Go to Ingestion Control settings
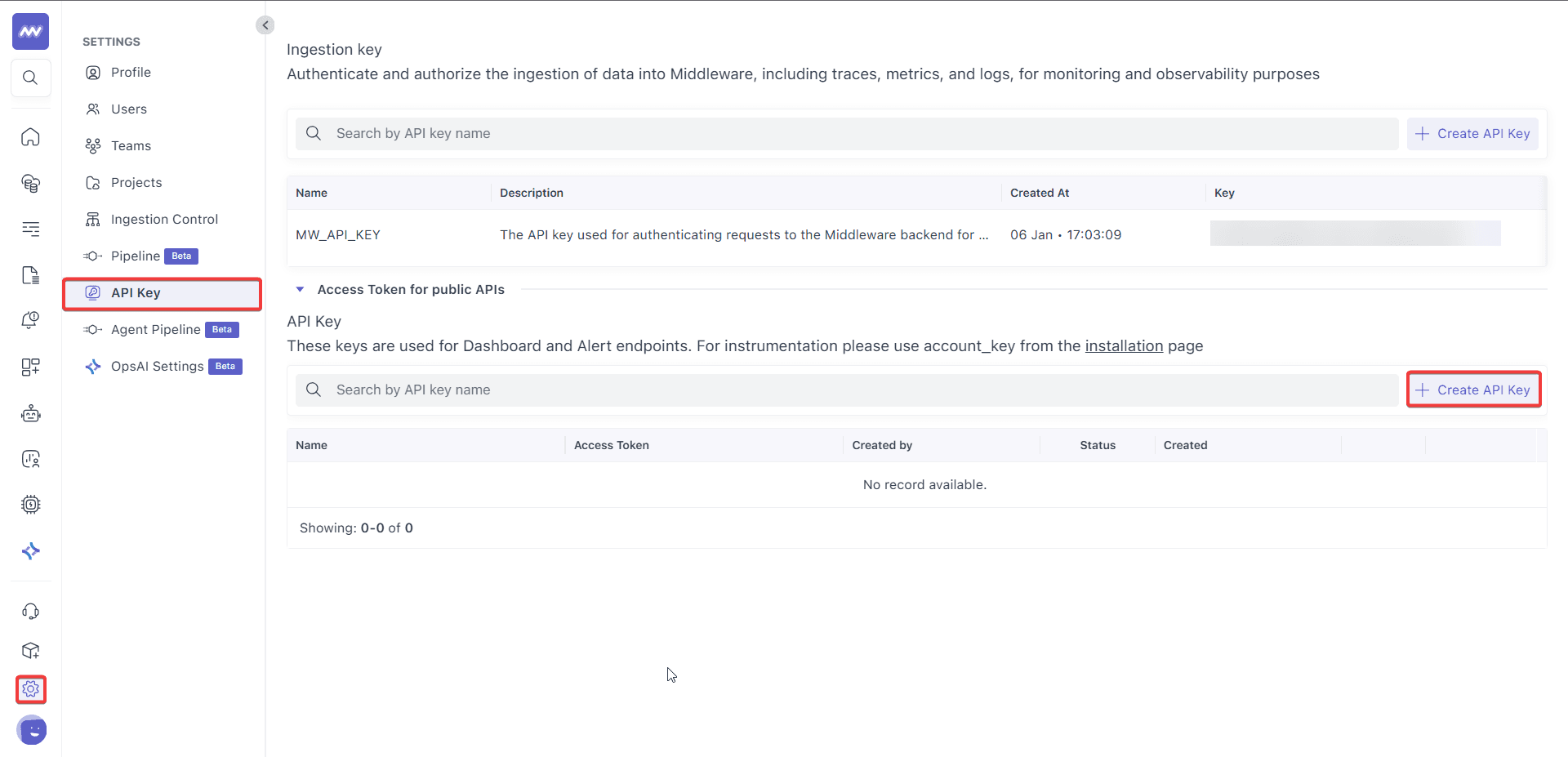The width and height of the screenshot is (1568, 757). click(x=165, y=219)
